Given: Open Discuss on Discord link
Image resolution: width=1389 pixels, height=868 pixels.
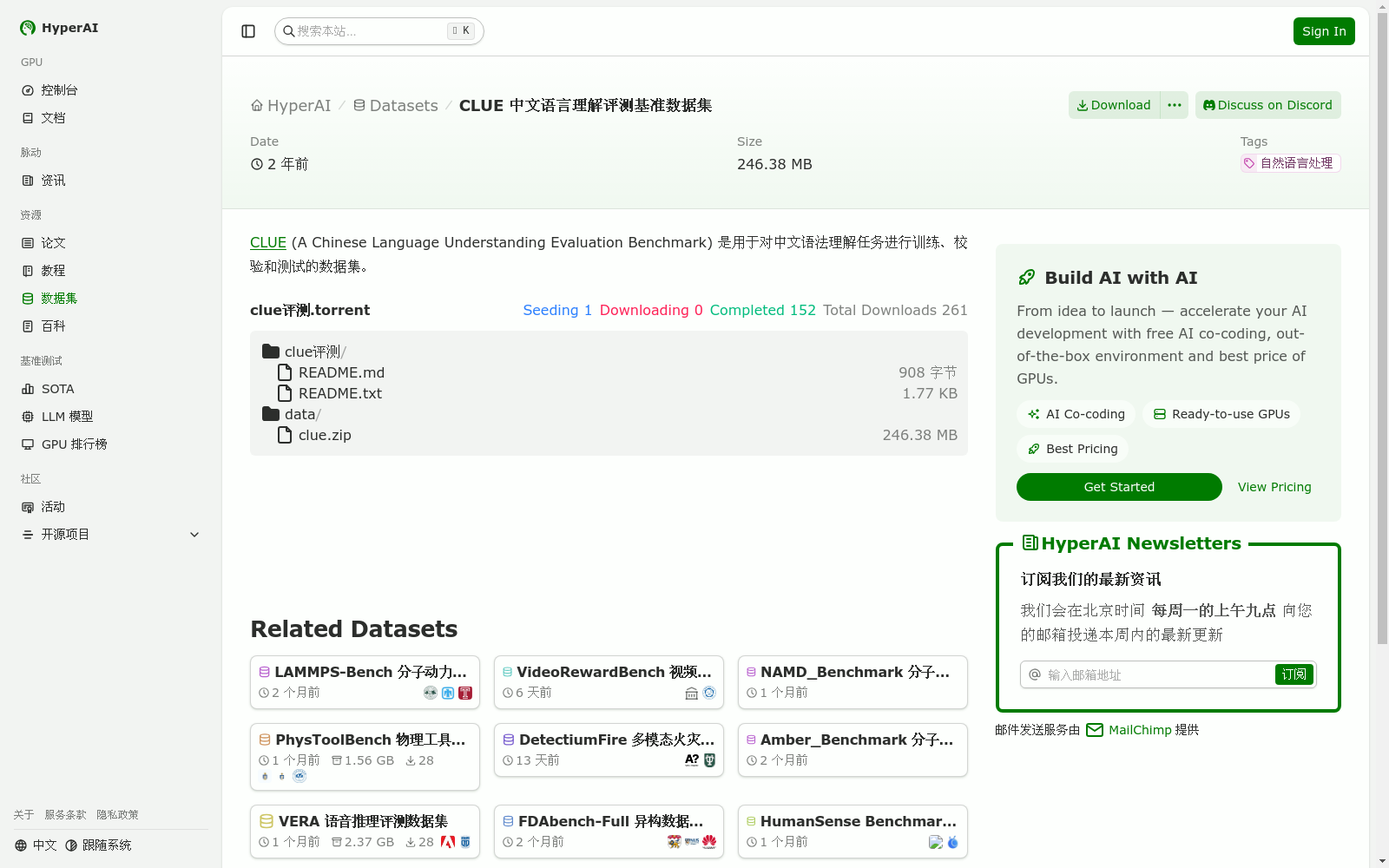Looking at the screenshot, I should 1267,105.
